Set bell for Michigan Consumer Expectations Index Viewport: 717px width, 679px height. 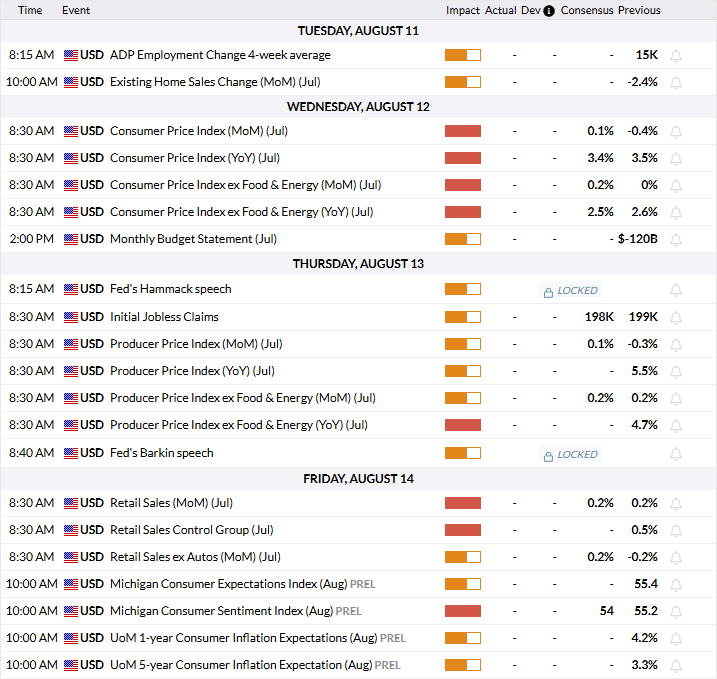click(x=676, y=585)
